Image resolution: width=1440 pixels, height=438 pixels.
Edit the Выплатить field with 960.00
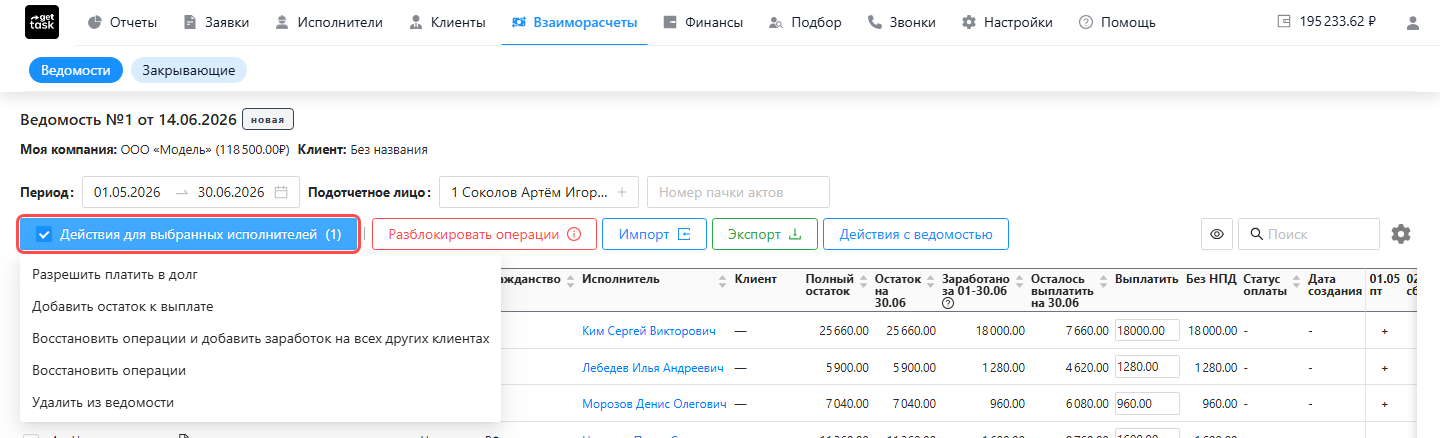(1148, 405)
